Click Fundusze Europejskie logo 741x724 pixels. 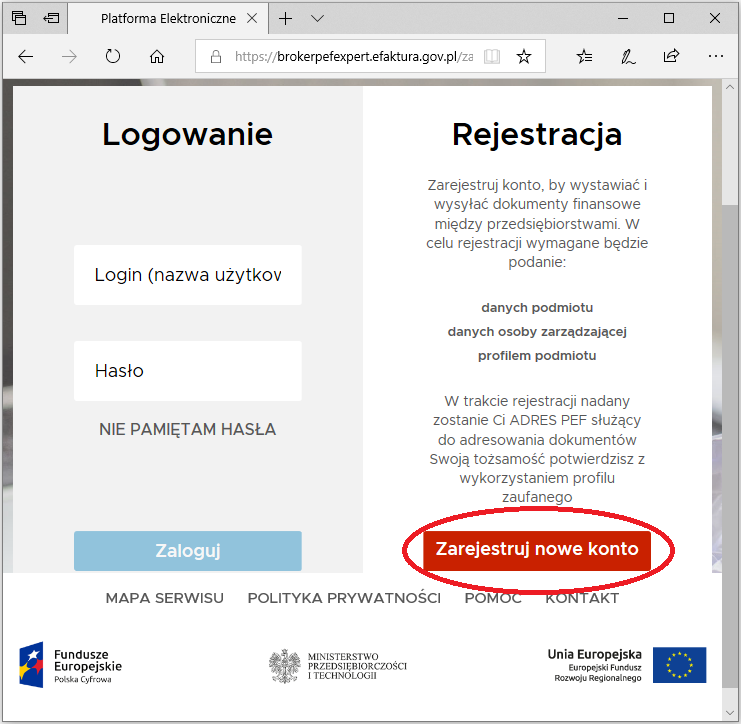[x=70, y=665]
